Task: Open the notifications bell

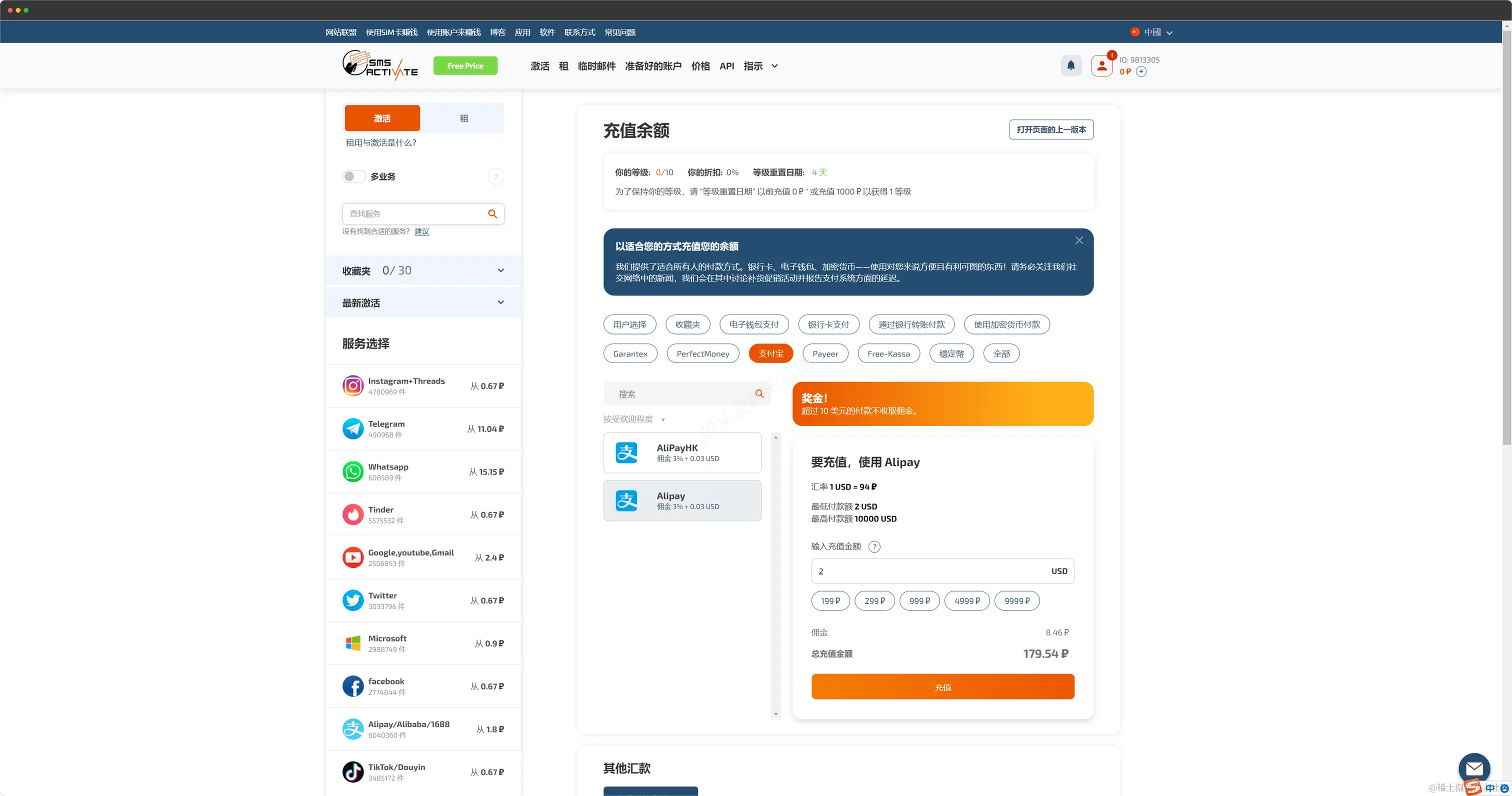Action: point(1070,65)
